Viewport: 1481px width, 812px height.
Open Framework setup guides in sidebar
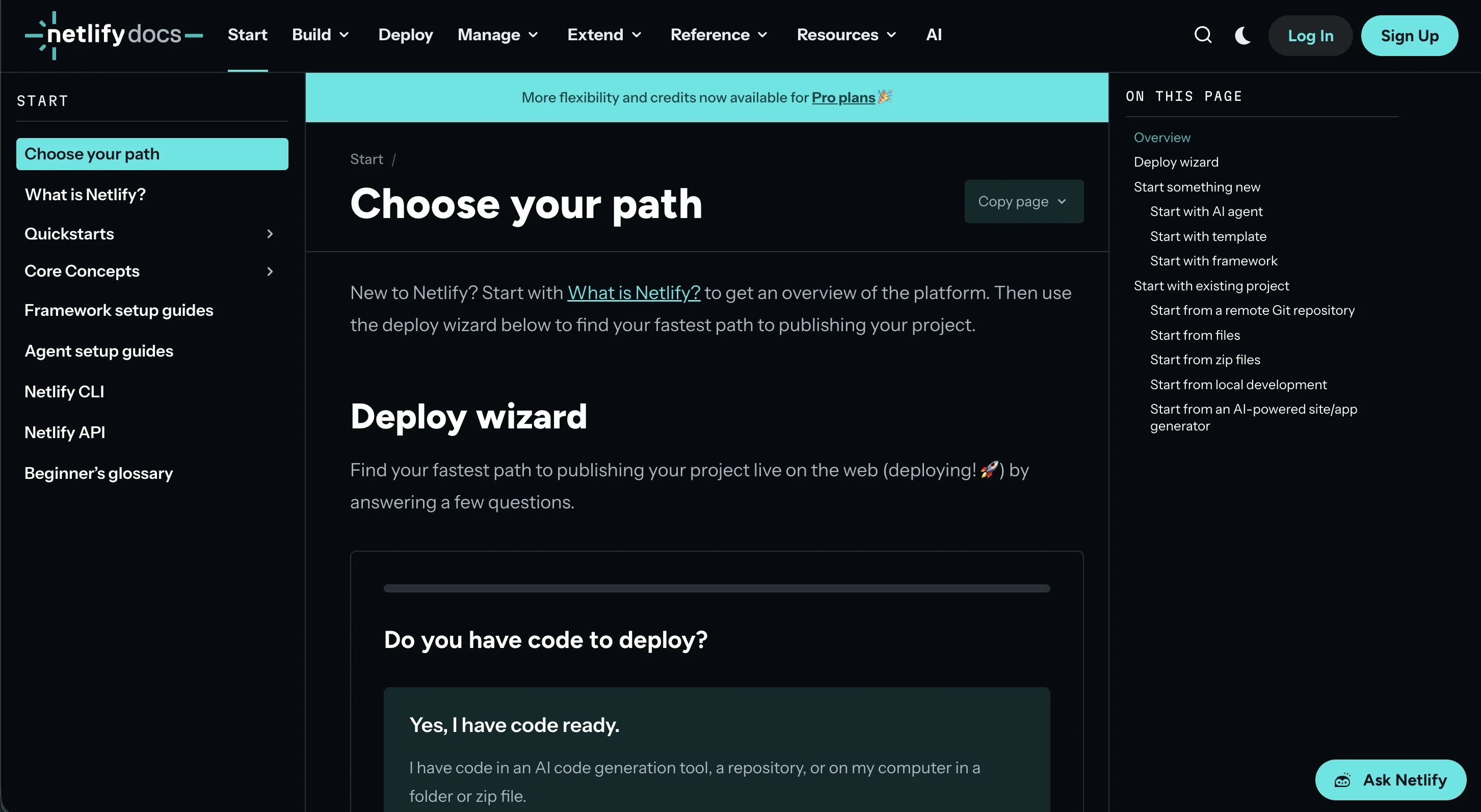tap(118, 310)
